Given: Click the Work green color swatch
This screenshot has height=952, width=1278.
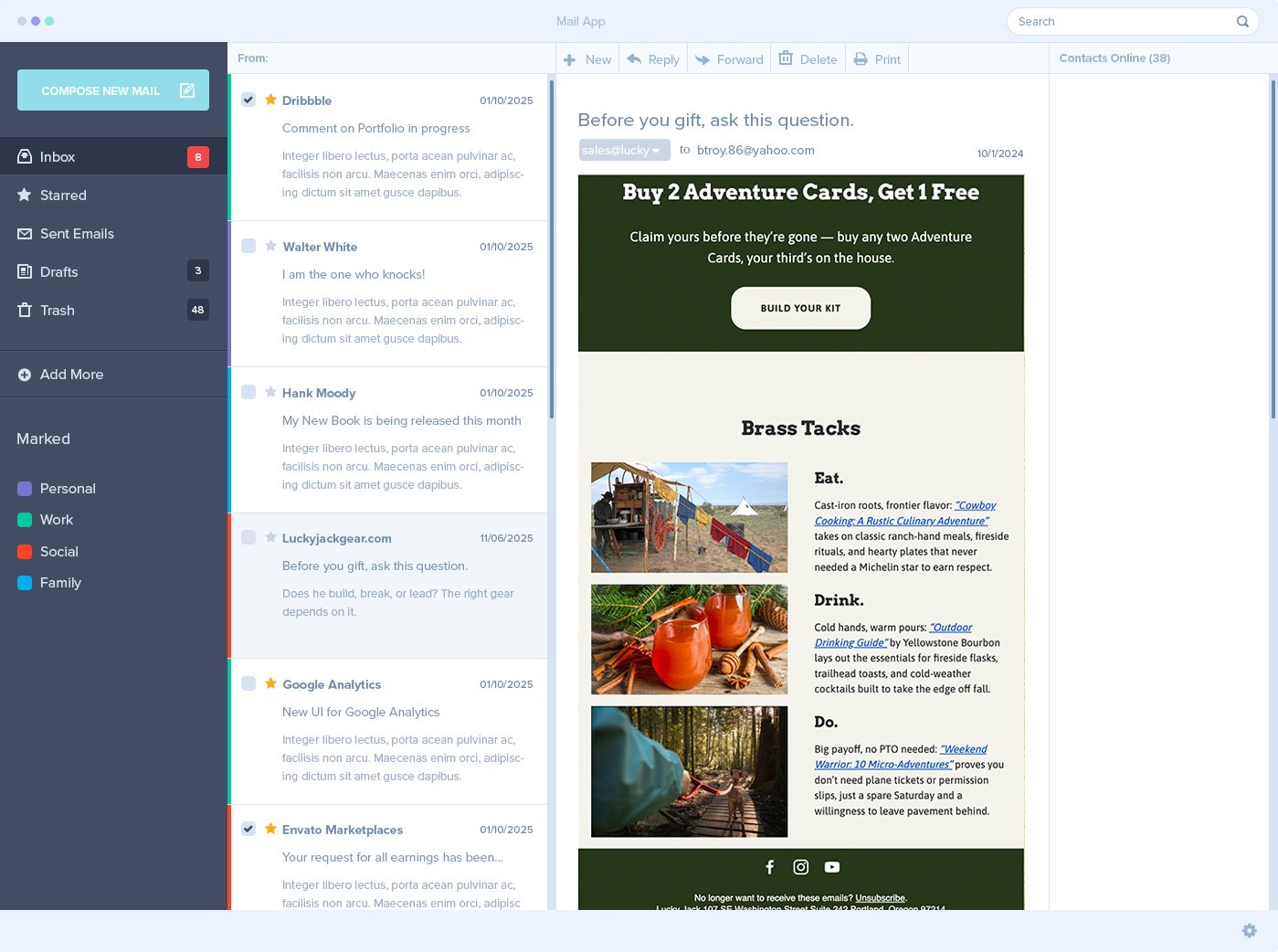Looking at the screenshot, I should (25, 520).
